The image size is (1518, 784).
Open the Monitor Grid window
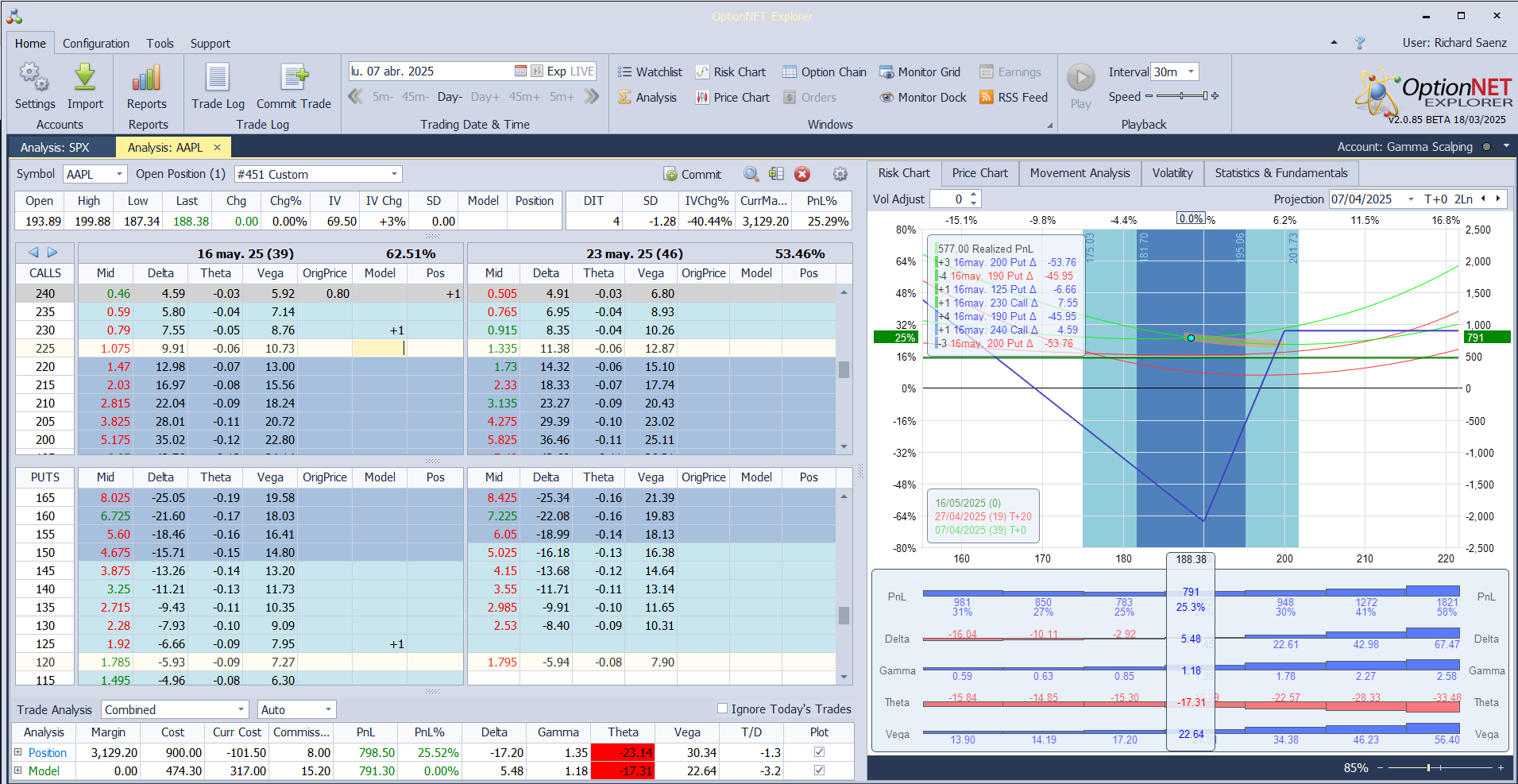click(x=920, y=71)
